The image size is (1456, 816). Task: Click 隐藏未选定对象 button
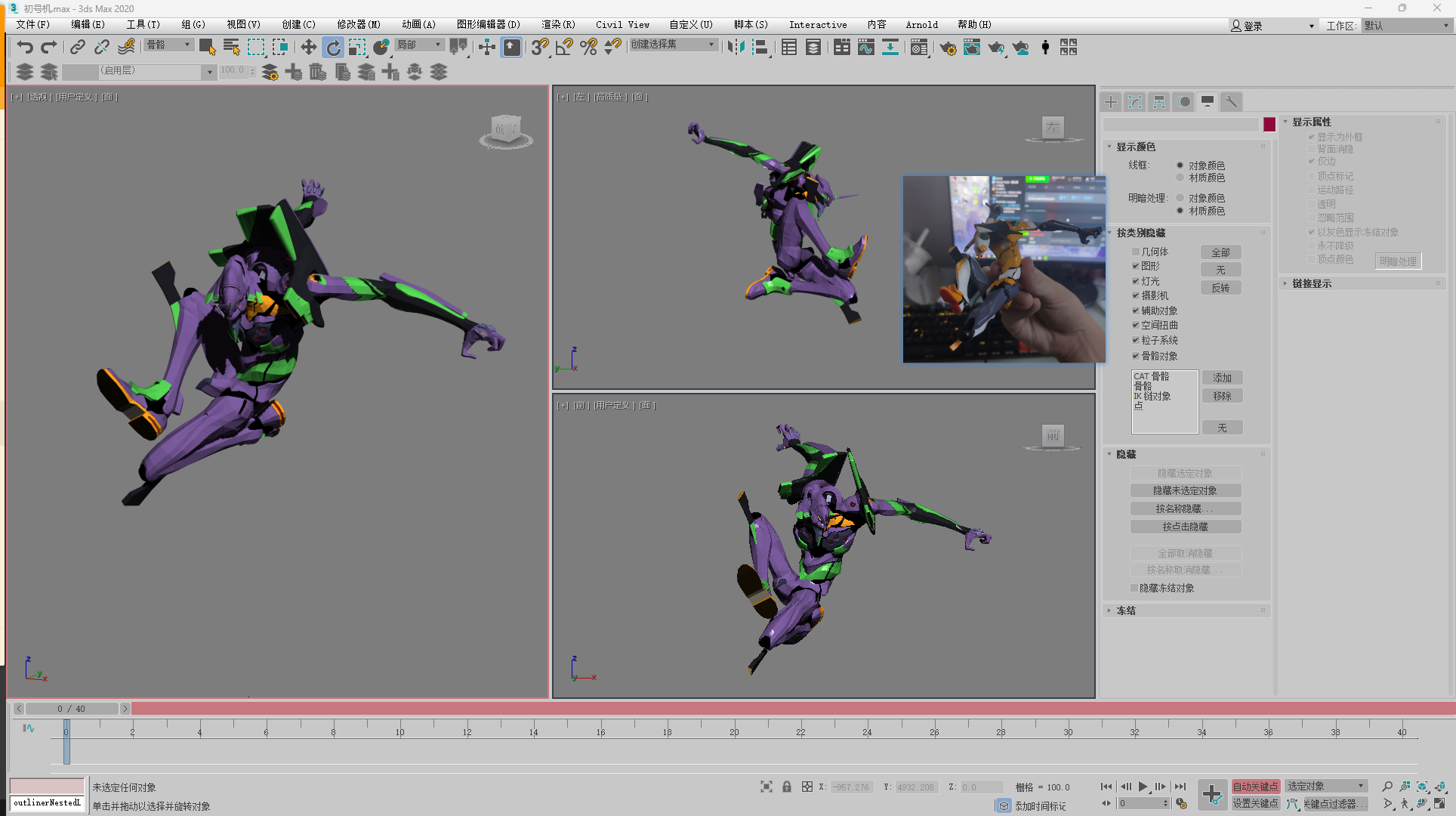(x=1185, y=491)
